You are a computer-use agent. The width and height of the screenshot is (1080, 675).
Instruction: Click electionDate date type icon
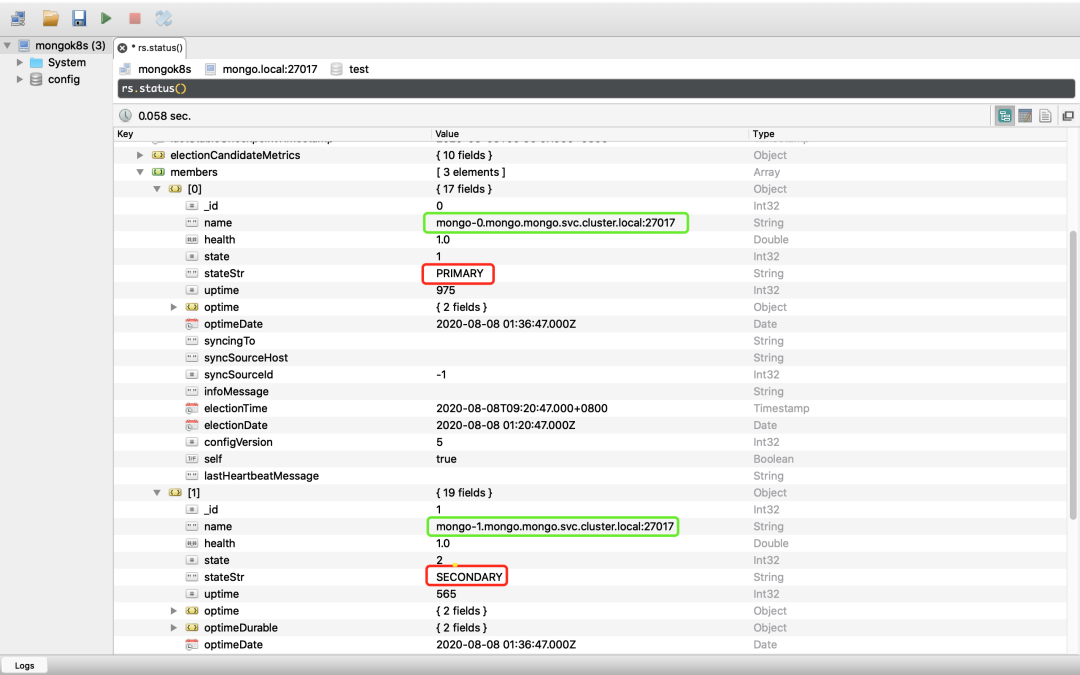192,425
